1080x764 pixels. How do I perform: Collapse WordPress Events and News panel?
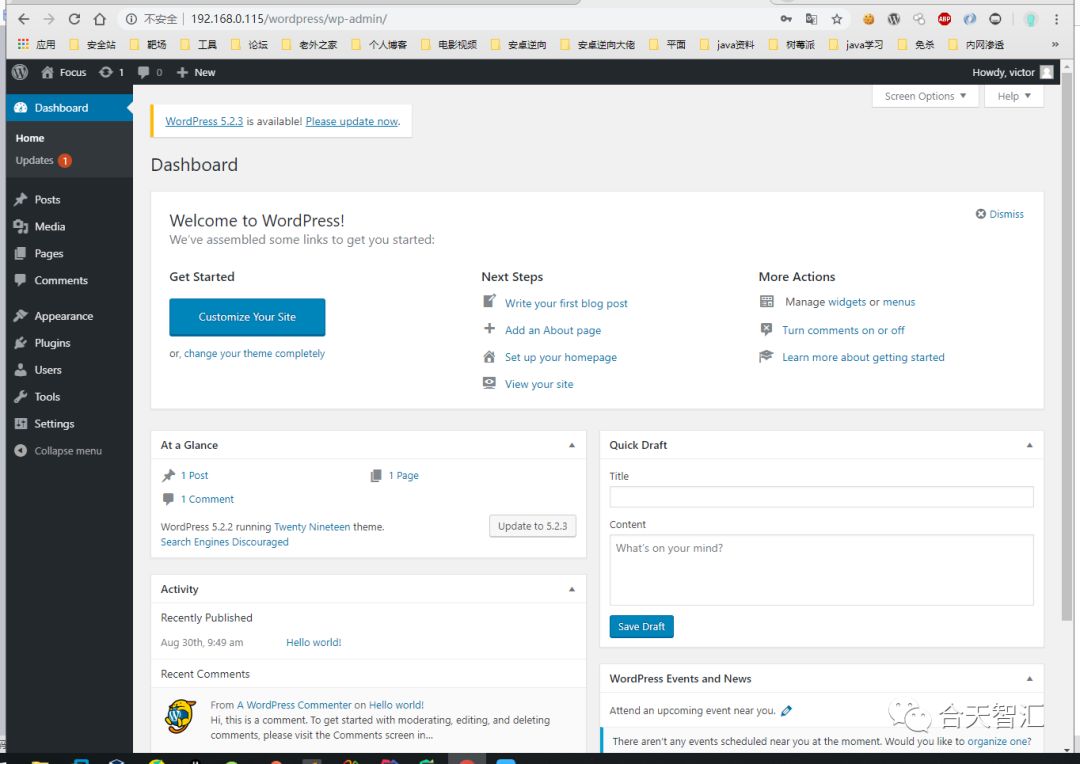tap(1030, 679)
